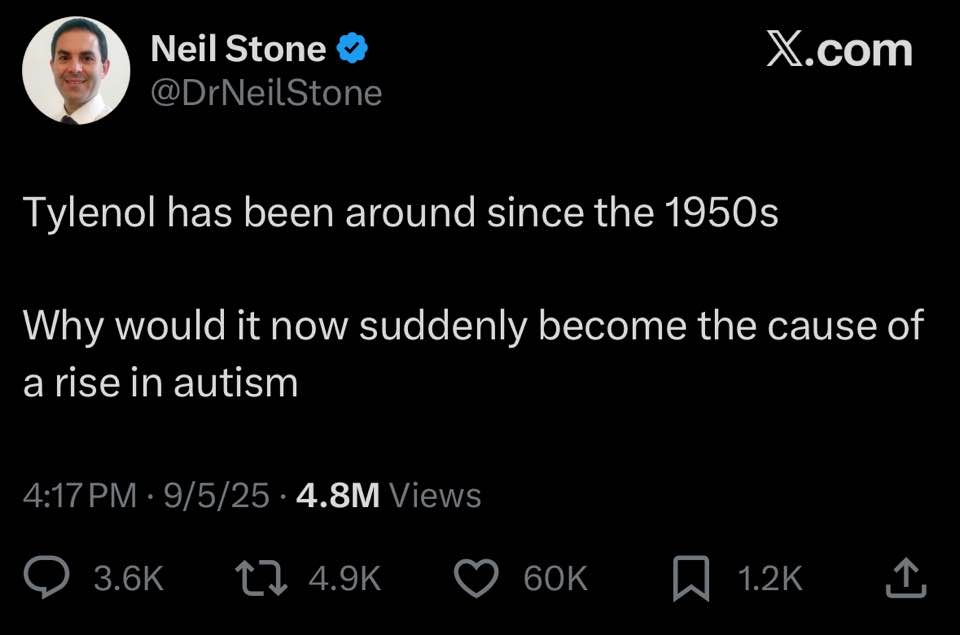Like the post with the heart icon
Screen dimensions: 960x635
coord(476,576)
